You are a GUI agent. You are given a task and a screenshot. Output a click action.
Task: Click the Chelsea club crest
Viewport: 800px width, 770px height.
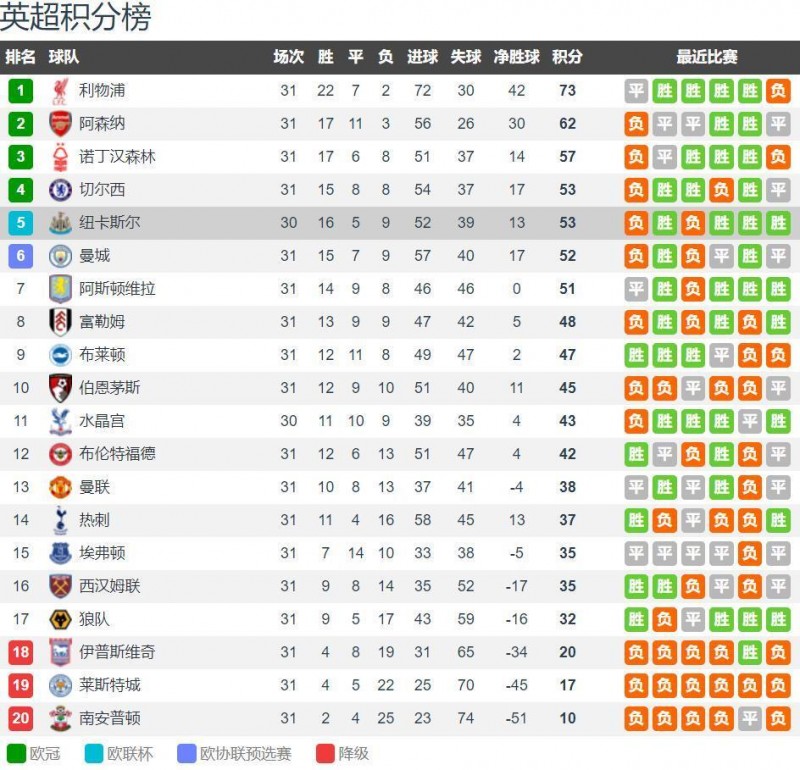[60, 190]
